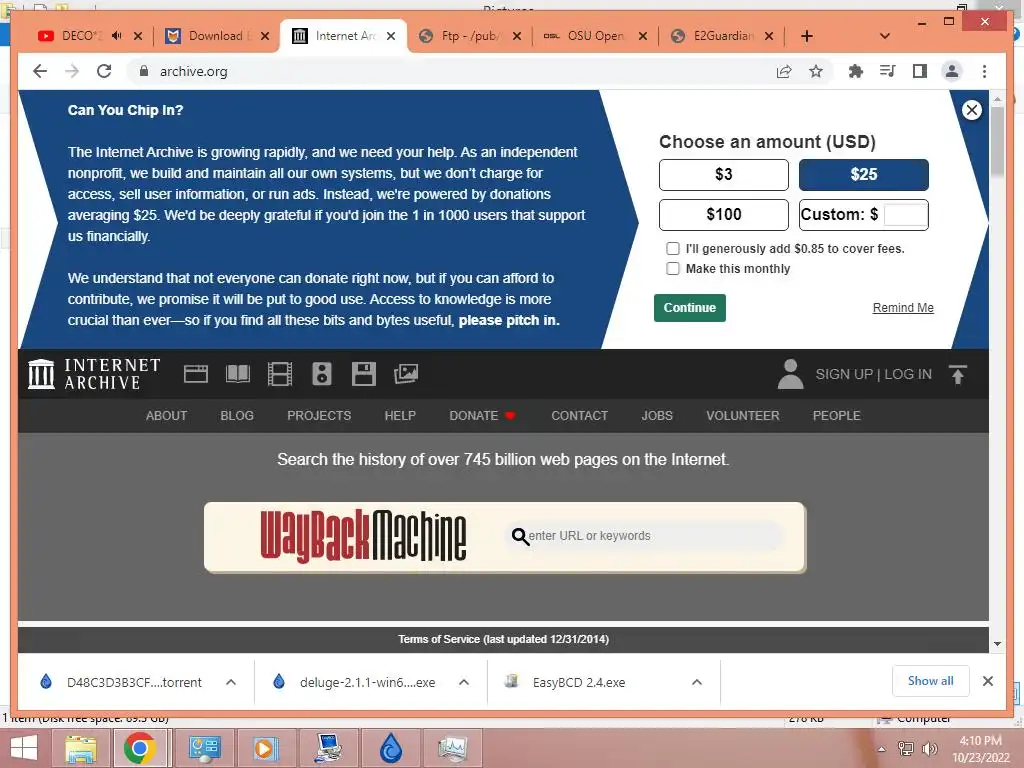Open the audio speaker icon
1024x768 pixels.
click(322, 374)
